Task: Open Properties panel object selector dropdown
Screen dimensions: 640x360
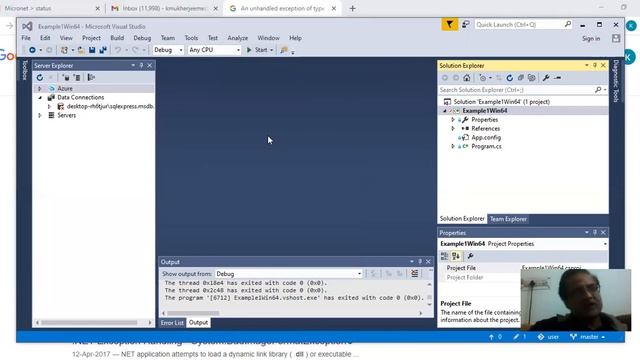Action: (x=605, y=244)
